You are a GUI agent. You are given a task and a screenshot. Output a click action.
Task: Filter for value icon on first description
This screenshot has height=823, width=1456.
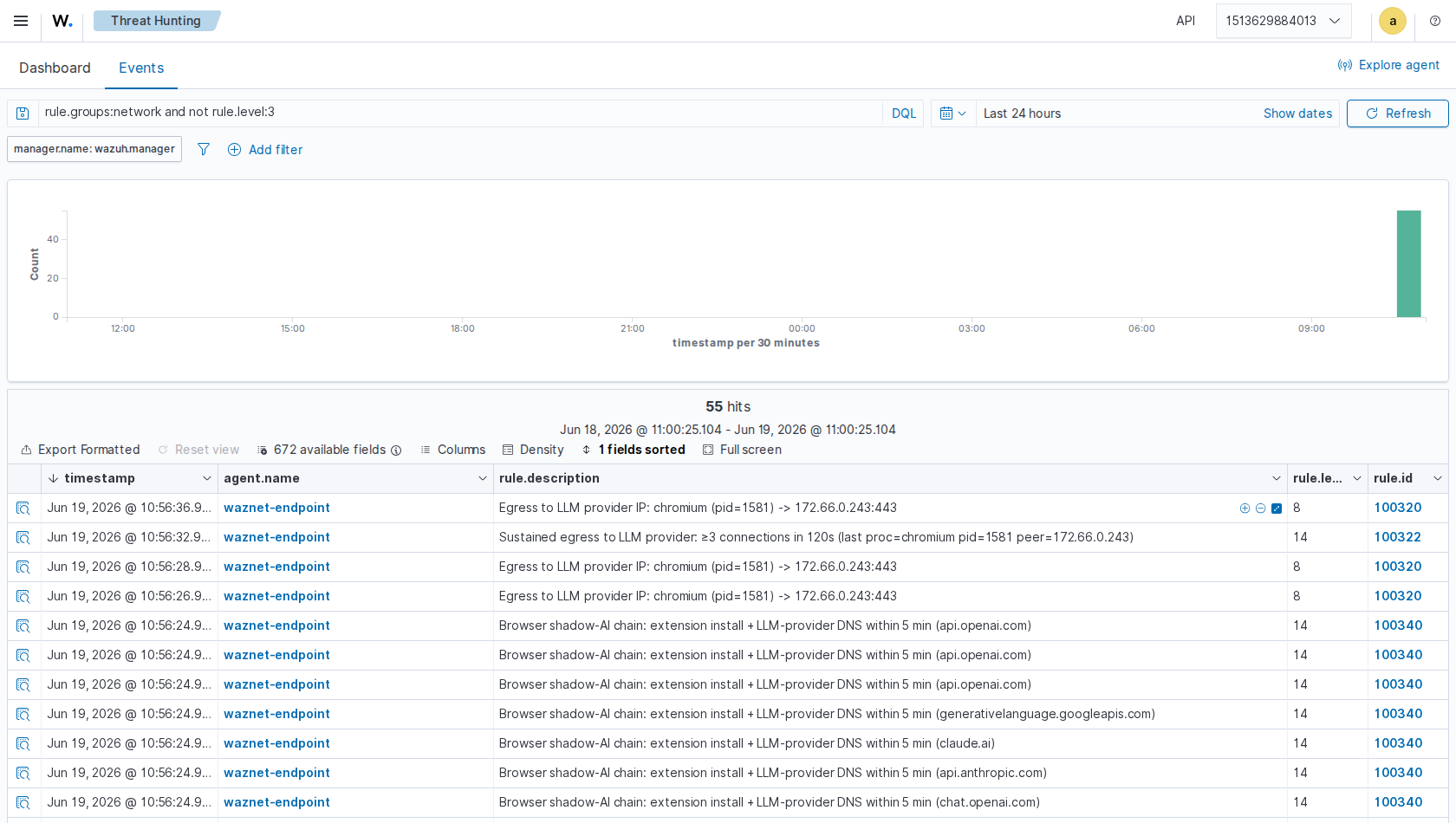(1245, 509)
